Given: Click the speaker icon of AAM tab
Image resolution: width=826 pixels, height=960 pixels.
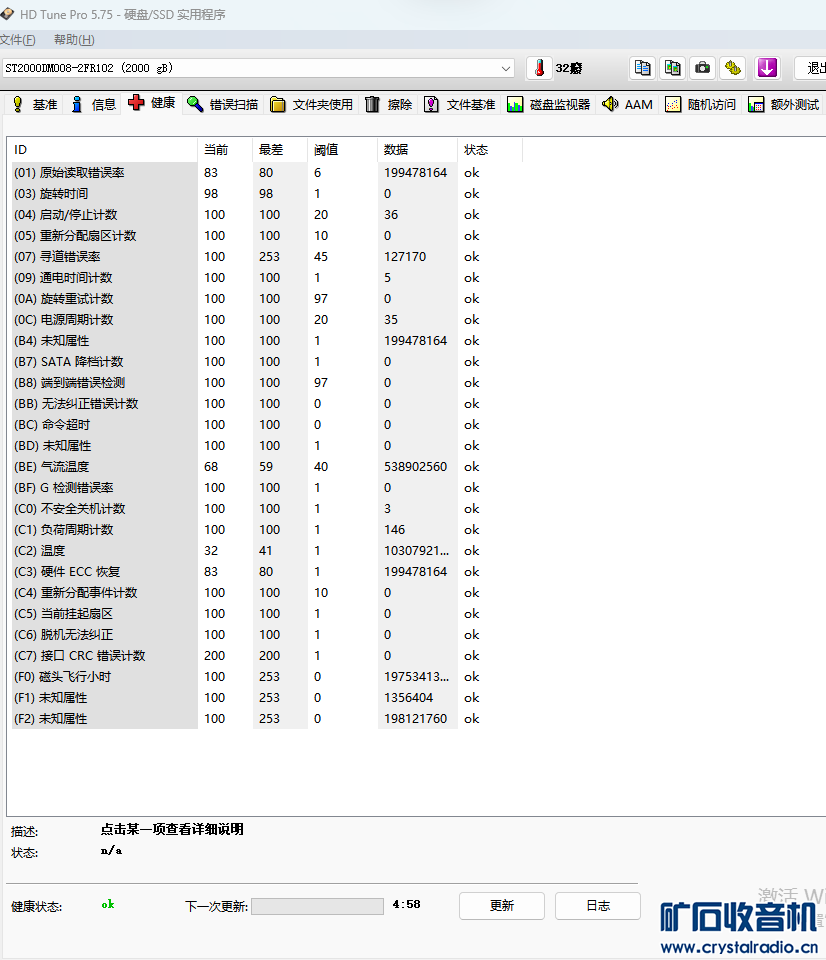Looking at the screenshot, I should [610, 104].
